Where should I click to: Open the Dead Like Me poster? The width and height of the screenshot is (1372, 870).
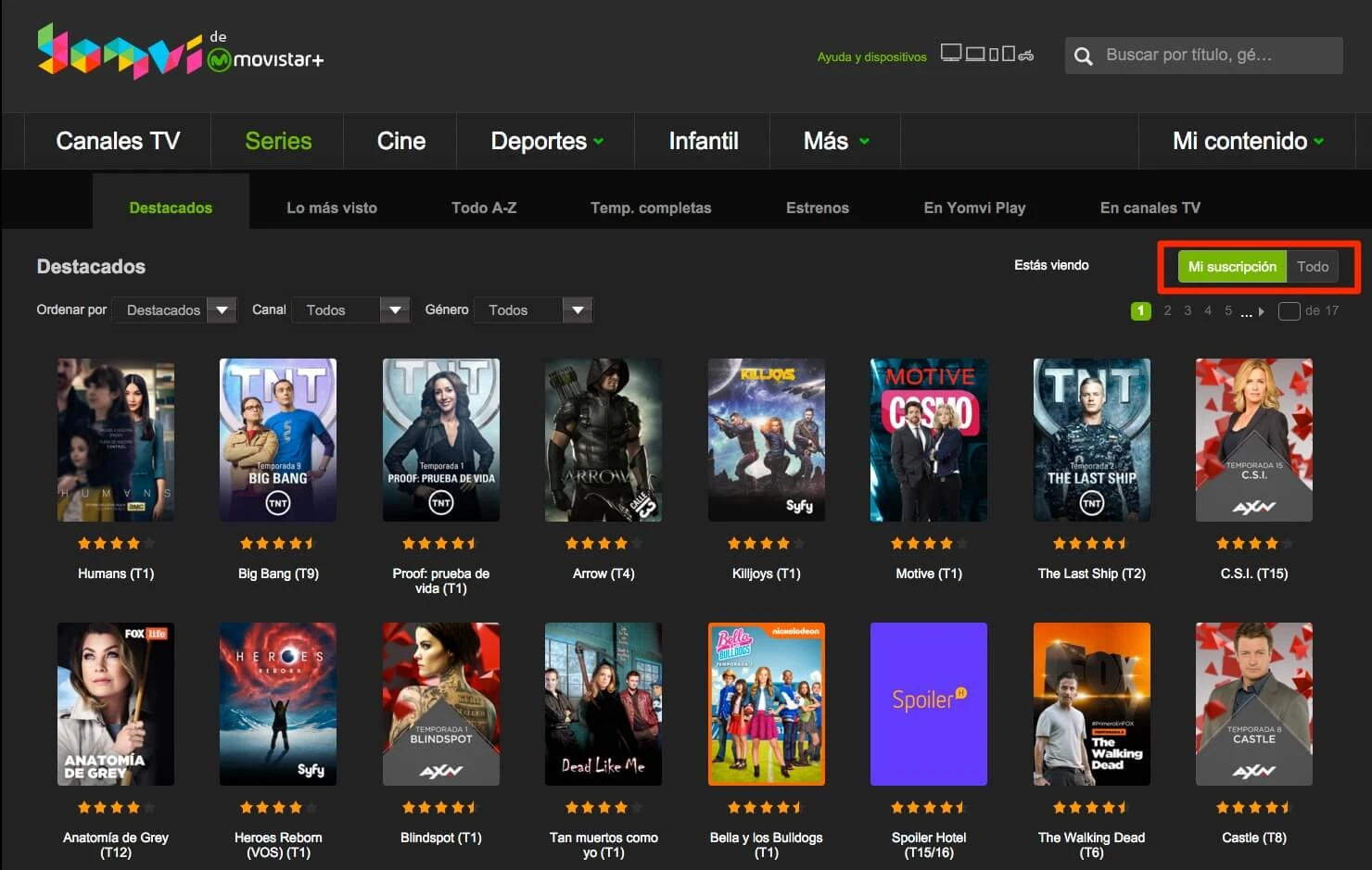[x=603, y=704]
